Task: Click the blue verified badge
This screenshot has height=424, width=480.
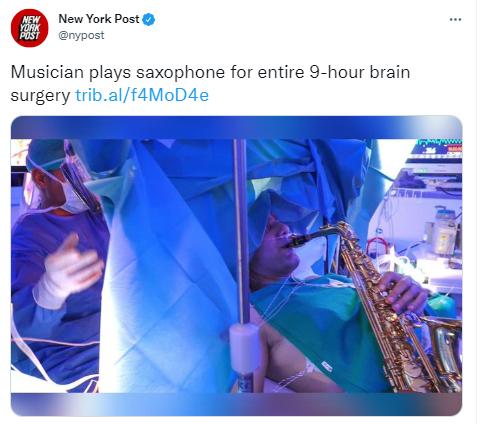Action: click(149, 20)
